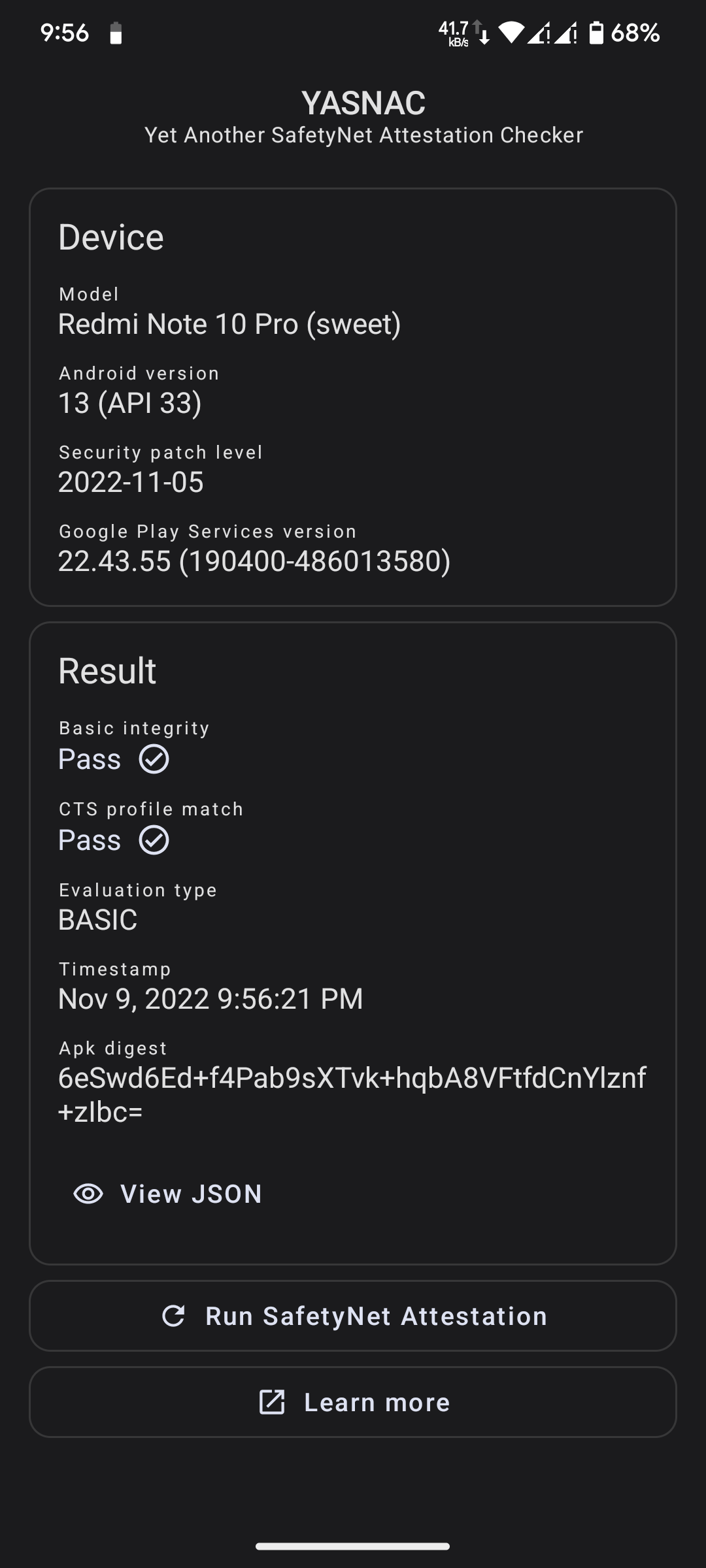Image resolution: width=706 pixels, height=1568 pixels.
Task: Tap the CTS profile match checkmark icon
Action: [154, 840]
